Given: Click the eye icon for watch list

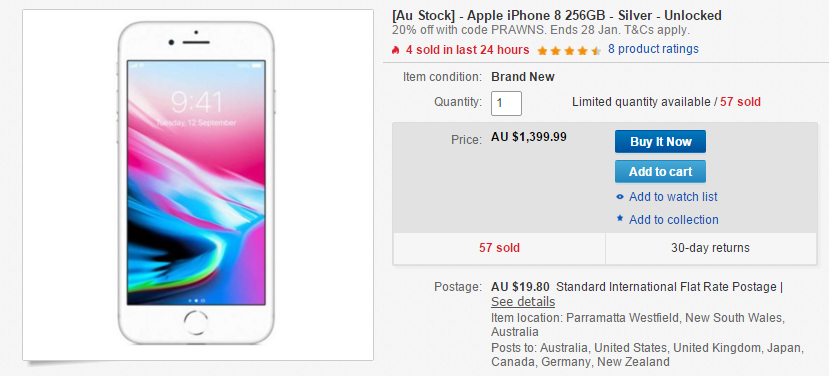Looking at the screenshot, I should [x=620, y=197].
